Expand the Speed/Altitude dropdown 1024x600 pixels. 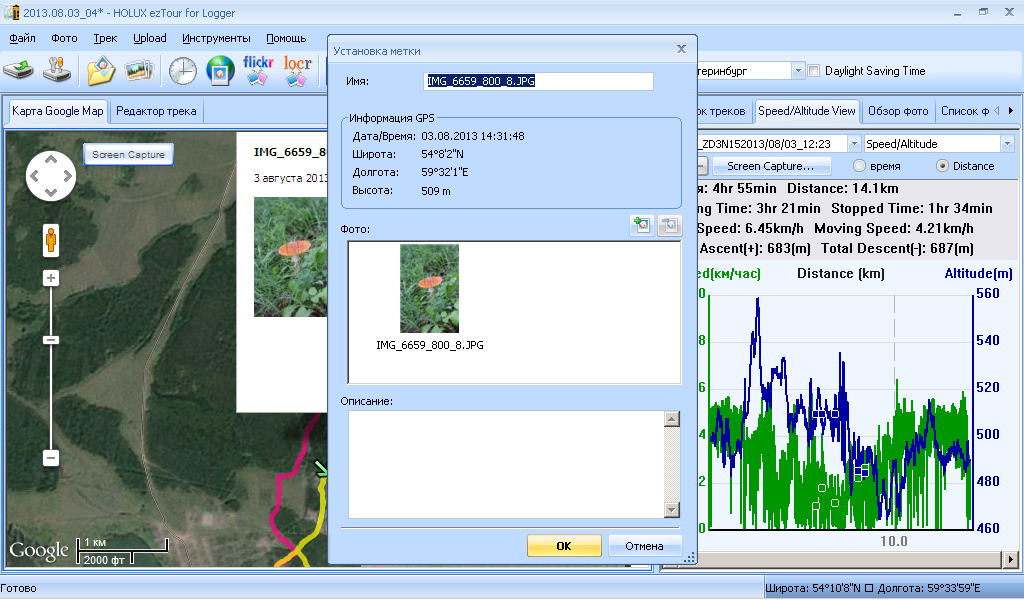point(1006,144)
